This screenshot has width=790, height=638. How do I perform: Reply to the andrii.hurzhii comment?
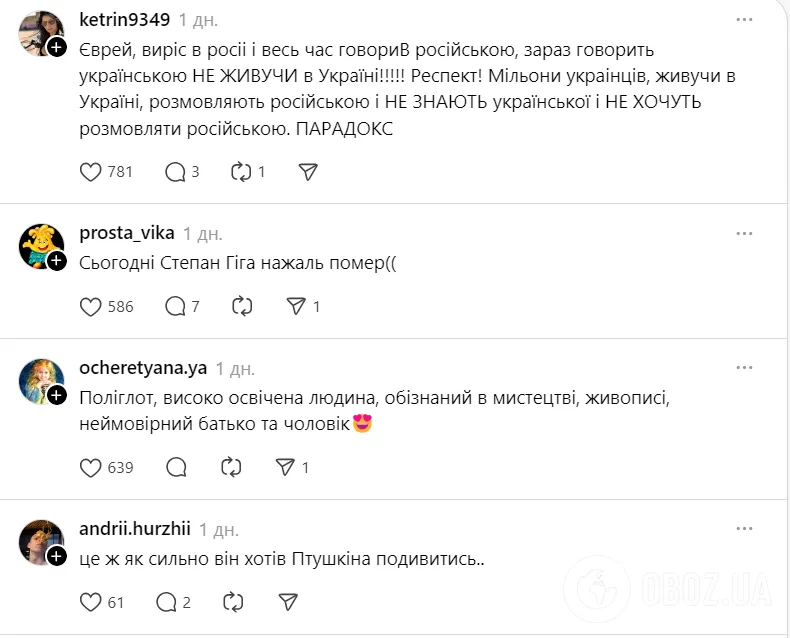pyautogui.click(x=167, y=602)
